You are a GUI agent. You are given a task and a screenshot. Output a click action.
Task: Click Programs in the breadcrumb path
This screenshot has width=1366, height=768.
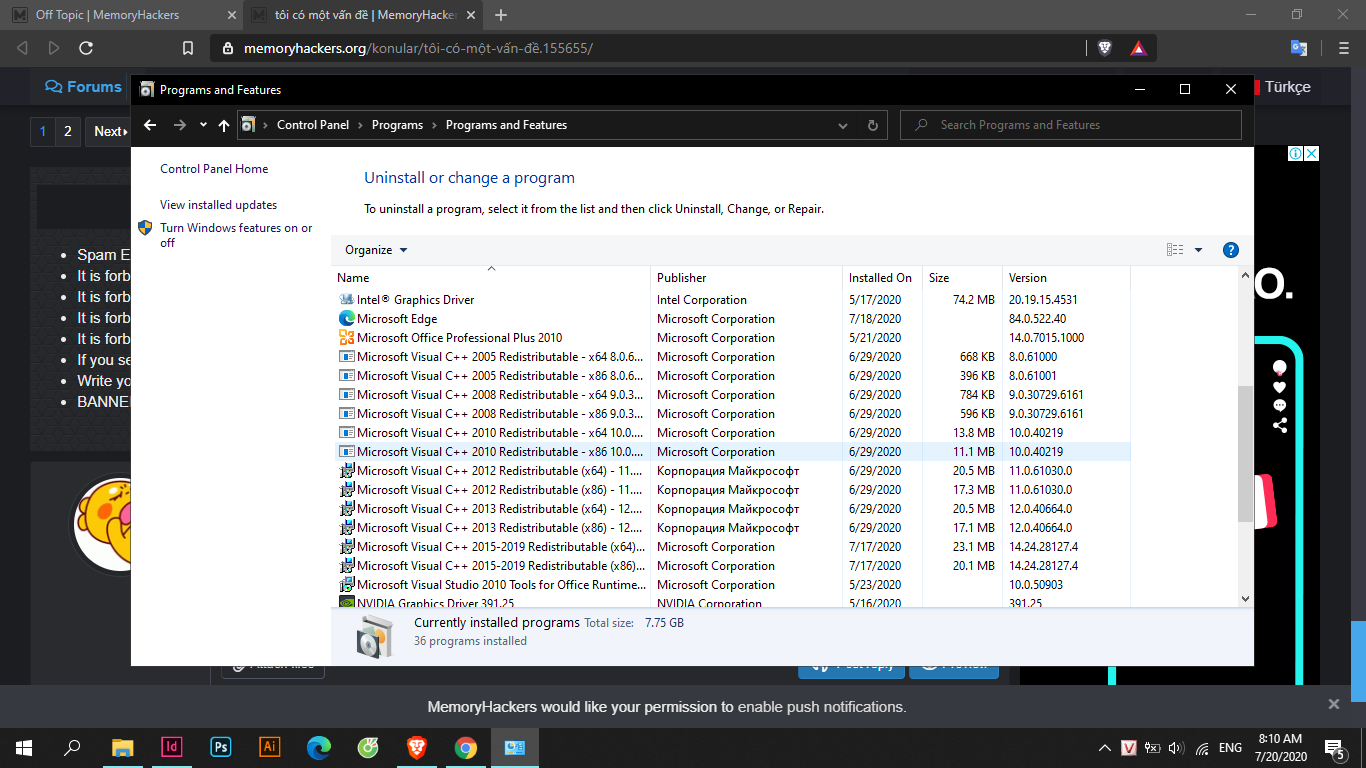[x=397, y=125]
